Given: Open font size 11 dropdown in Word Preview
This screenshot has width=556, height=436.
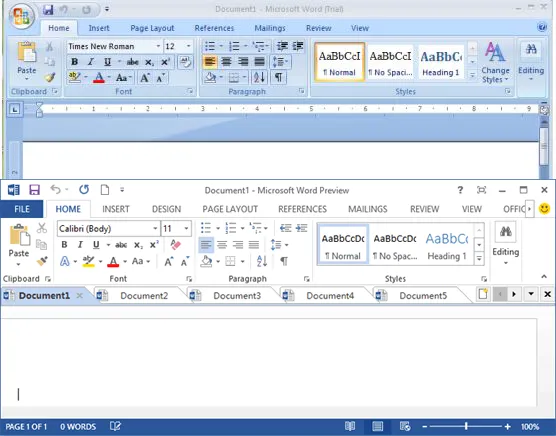Looking at the screenshot, I should [186, 229].
